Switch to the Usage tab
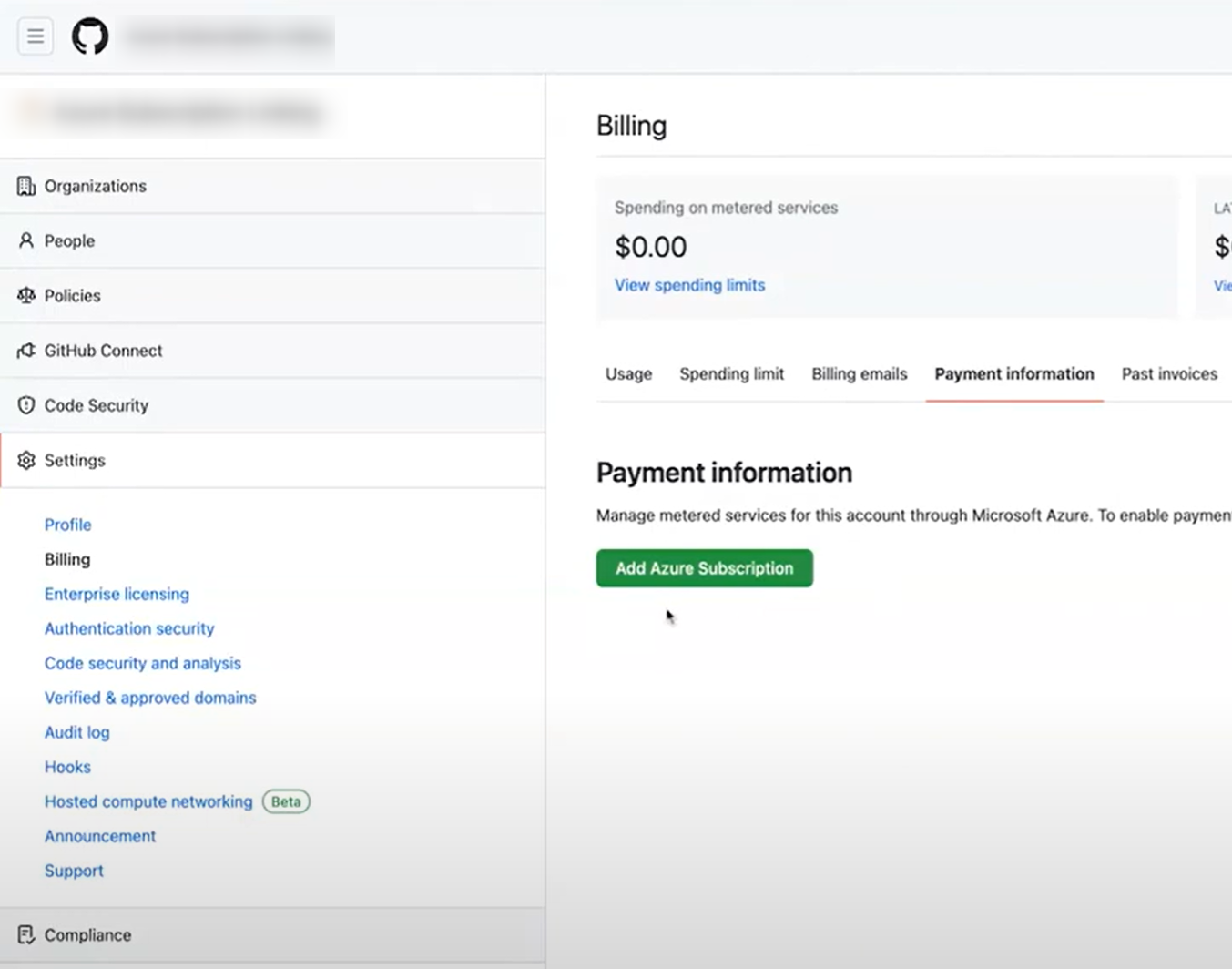 coord(627,373)
